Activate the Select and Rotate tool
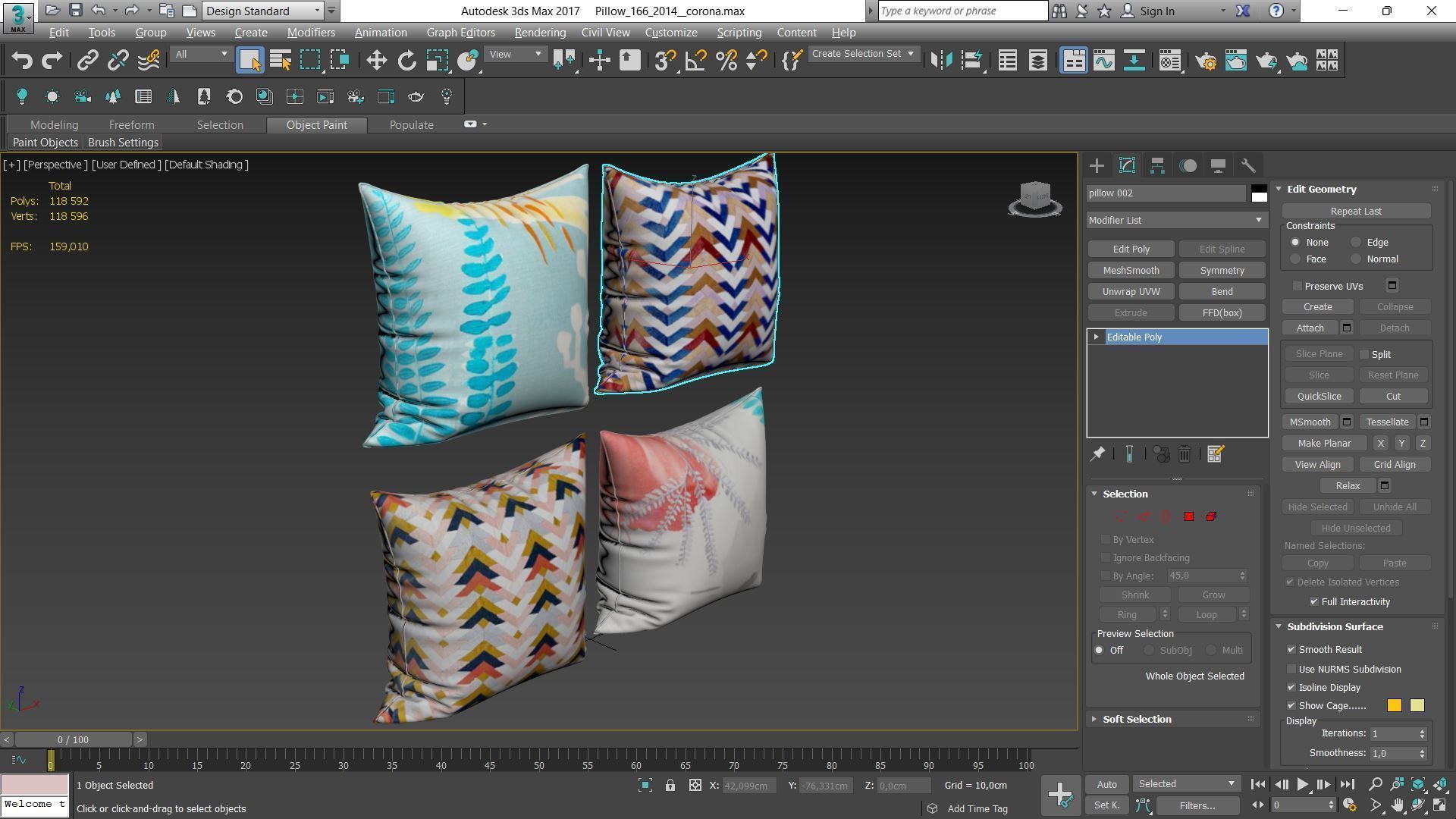The image size is (1456, 819). coord(407,61)
